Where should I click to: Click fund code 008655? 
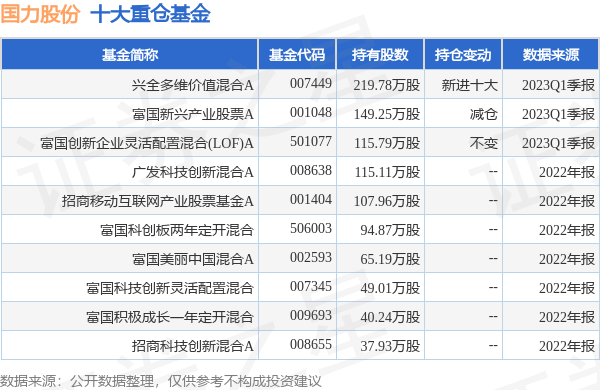(311, 345)
